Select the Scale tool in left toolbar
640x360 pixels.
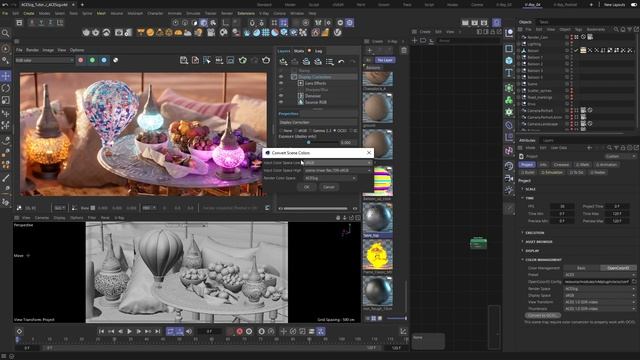pos(6,100)
